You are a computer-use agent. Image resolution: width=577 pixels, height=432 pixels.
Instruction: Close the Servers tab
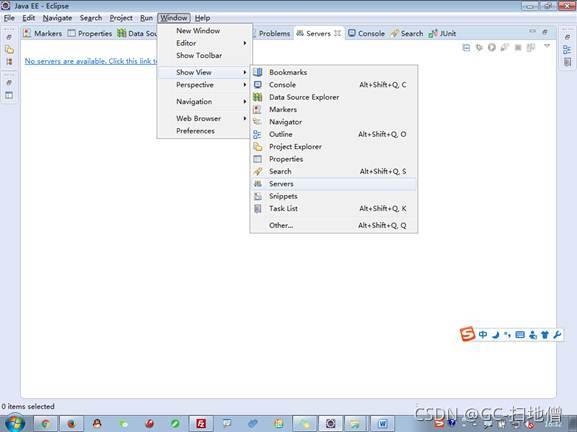pos(337,33)
